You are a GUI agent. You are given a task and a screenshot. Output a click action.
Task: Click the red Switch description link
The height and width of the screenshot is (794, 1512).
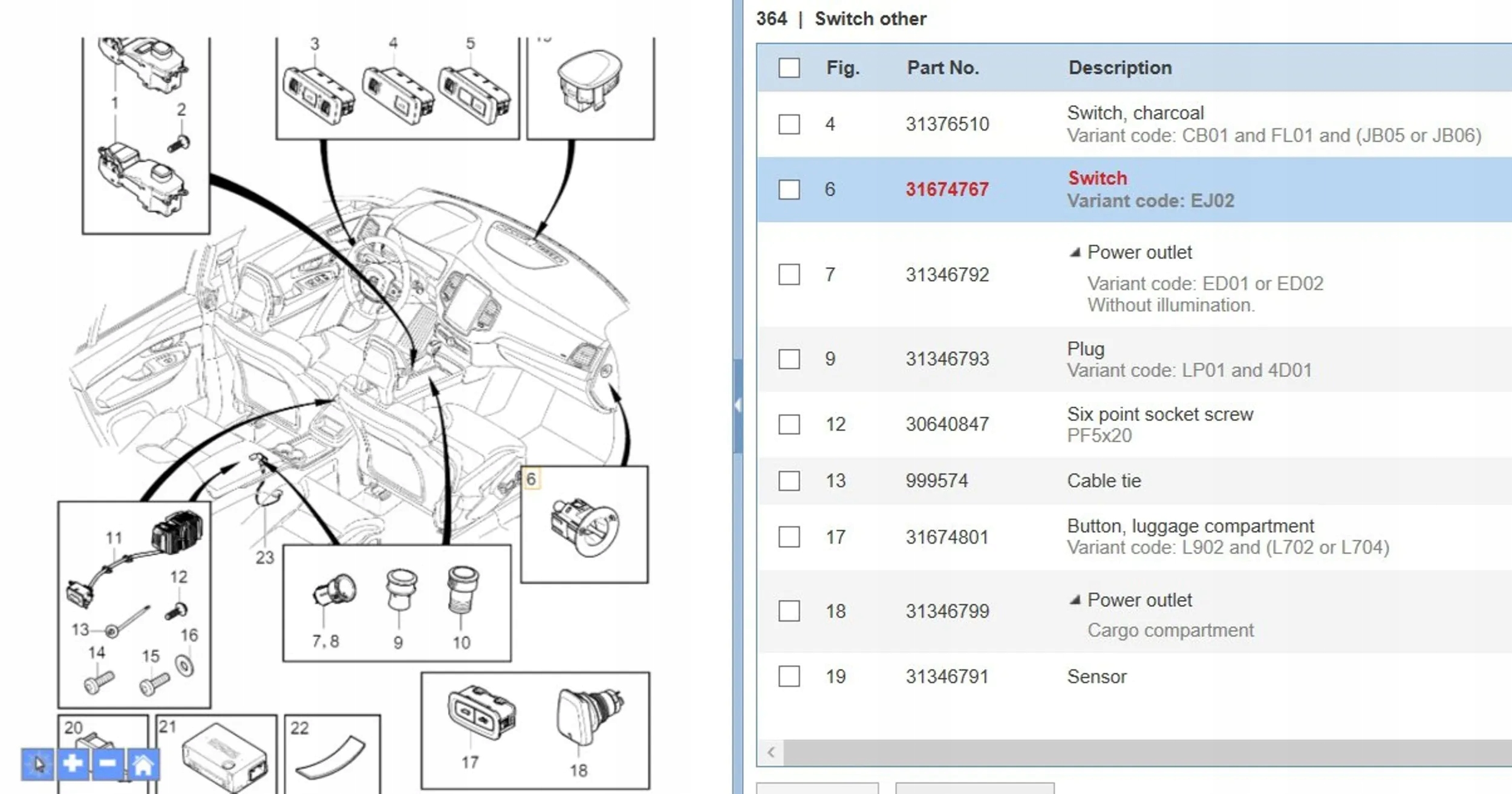[x=1097, y=178]
